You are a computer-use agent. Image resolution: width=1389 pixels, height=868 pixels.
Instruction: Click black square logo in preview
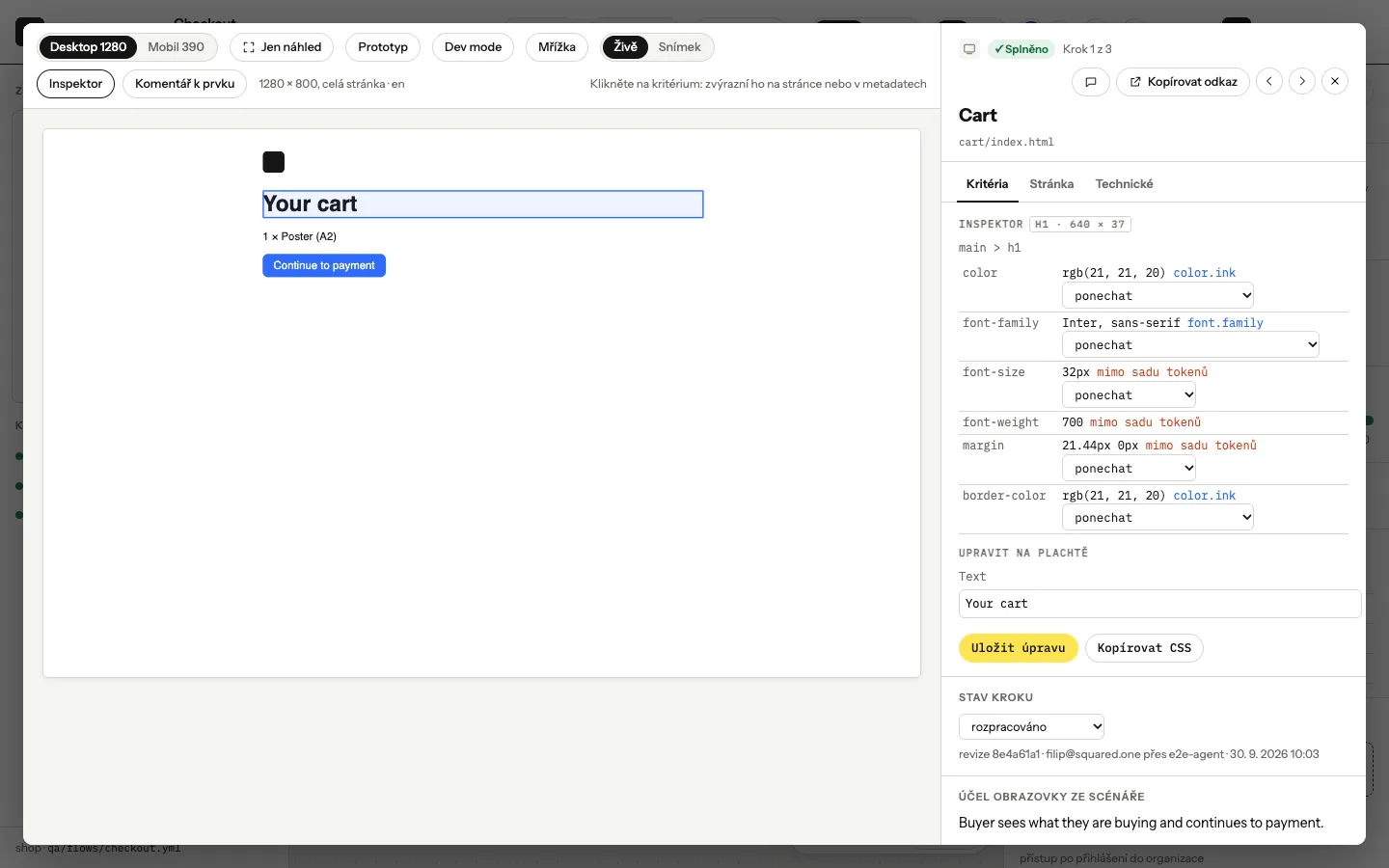274,162
